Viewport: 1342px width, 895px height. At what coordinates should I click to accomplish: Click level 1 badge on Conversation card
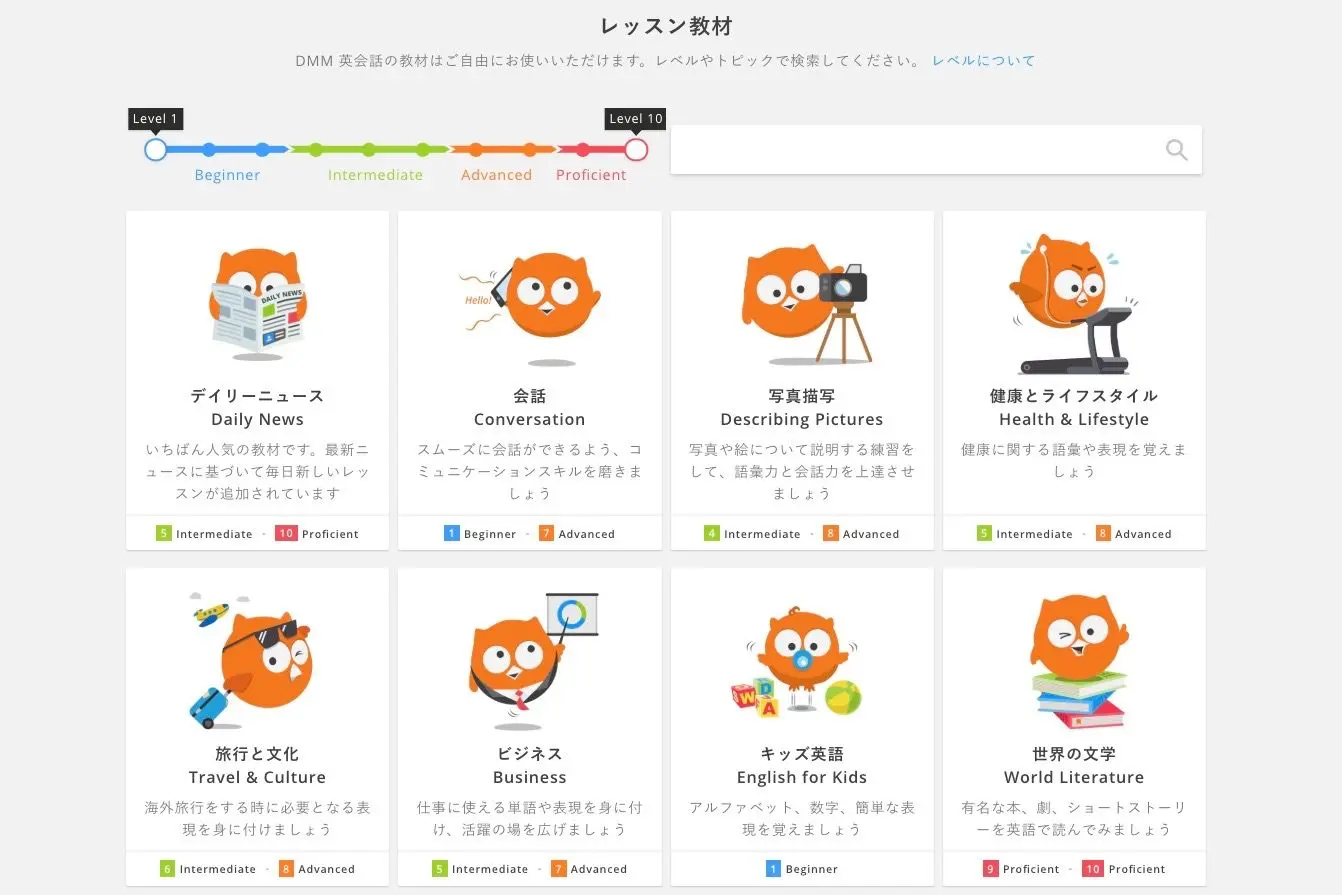pos(452,533)
